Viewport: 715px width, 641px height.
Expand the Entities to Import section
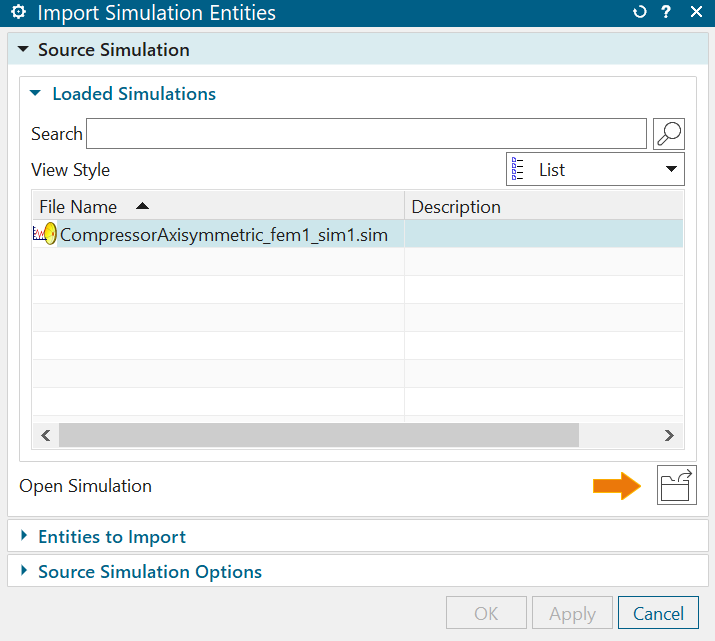24,537
